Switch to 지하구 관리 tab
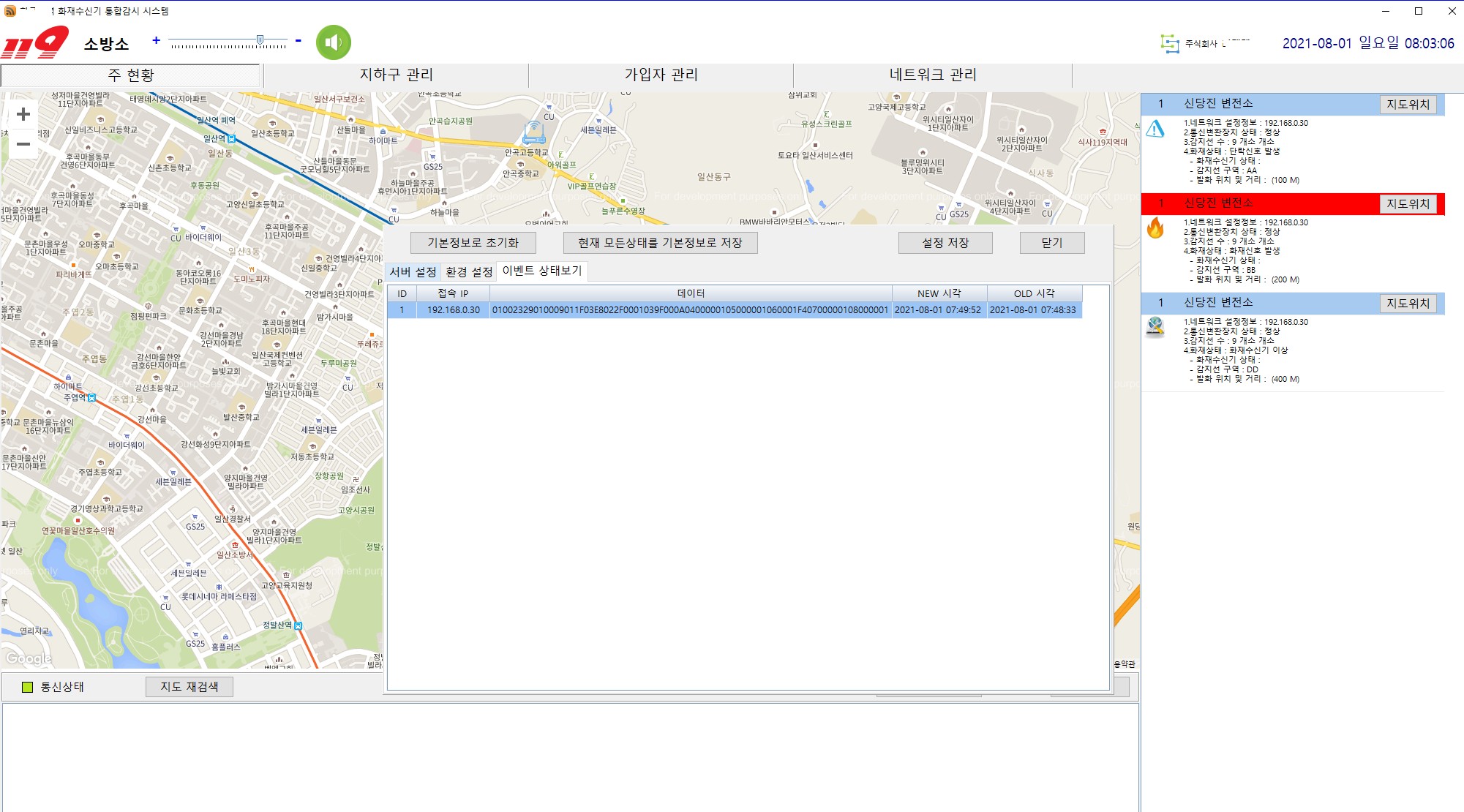The height and width of the screenshot is (812, 1464). coord(396,75)
